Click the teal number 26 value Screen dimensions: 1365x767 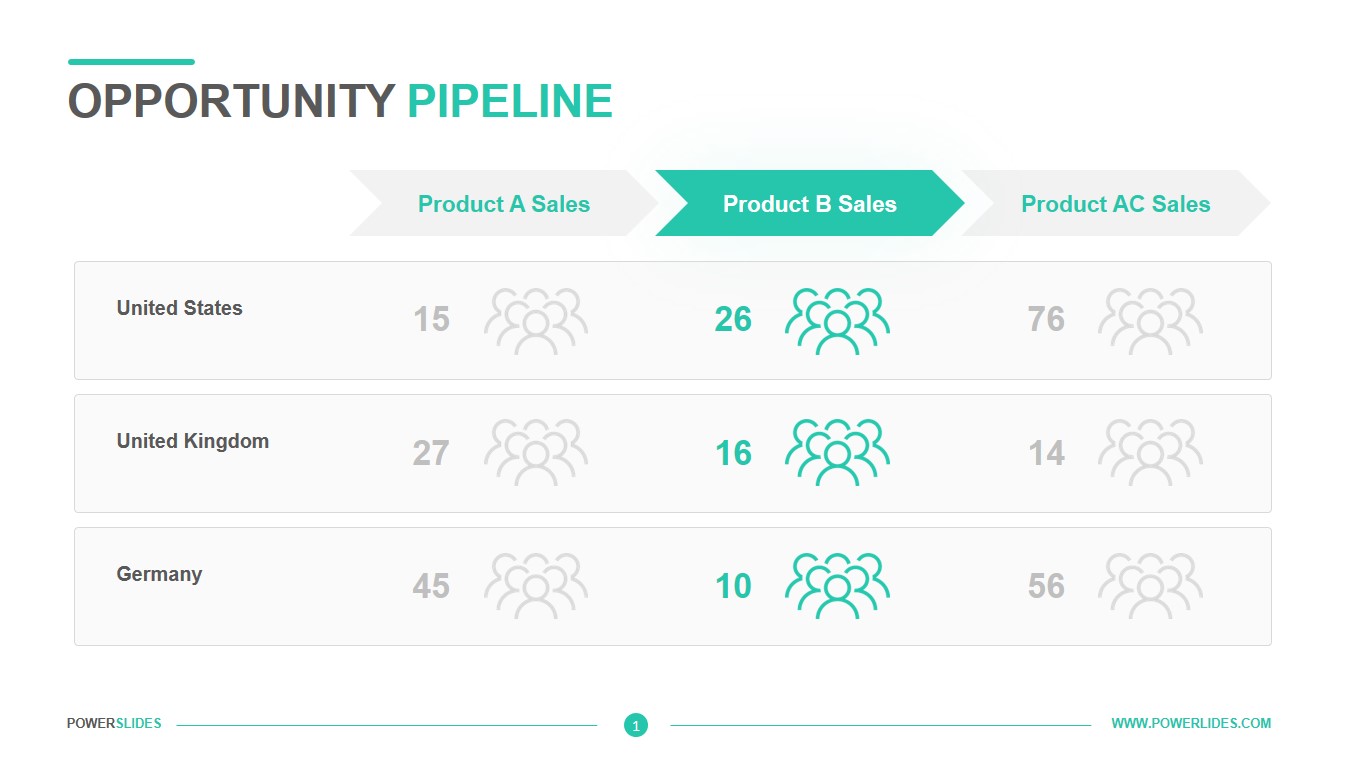coord(733,319)
